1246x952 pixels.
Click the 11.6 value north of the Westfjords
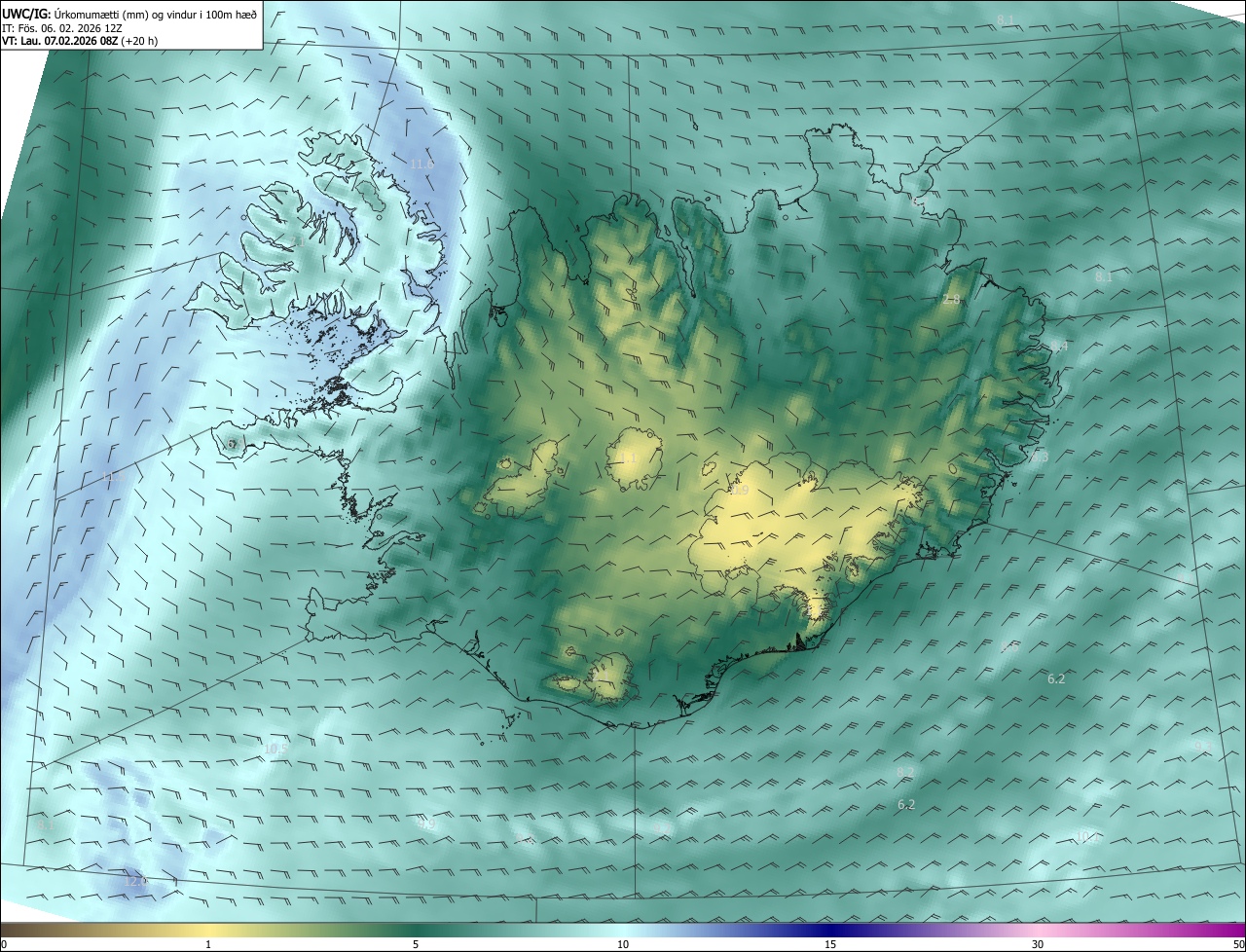[x=421, y=165]
